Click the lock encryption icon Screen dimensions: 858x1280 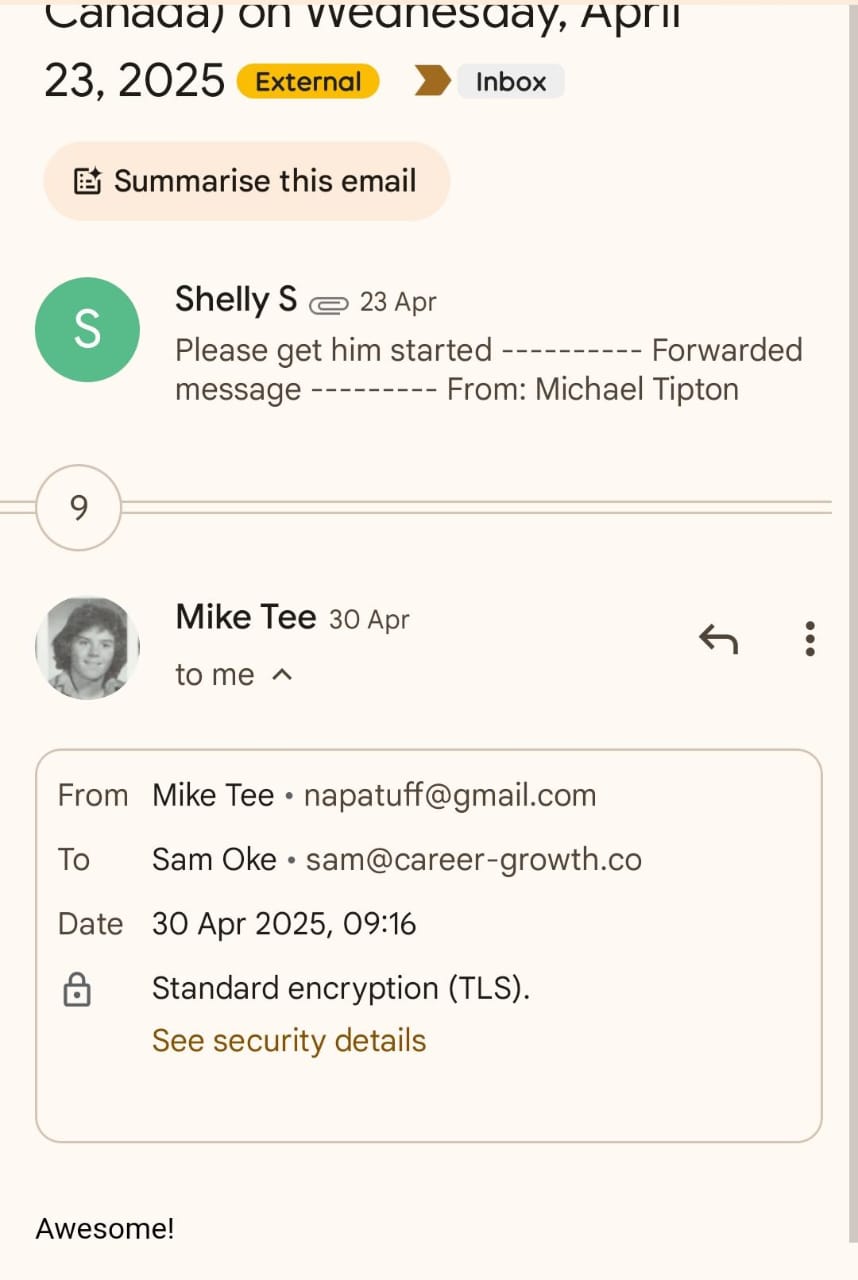[77, 990]
